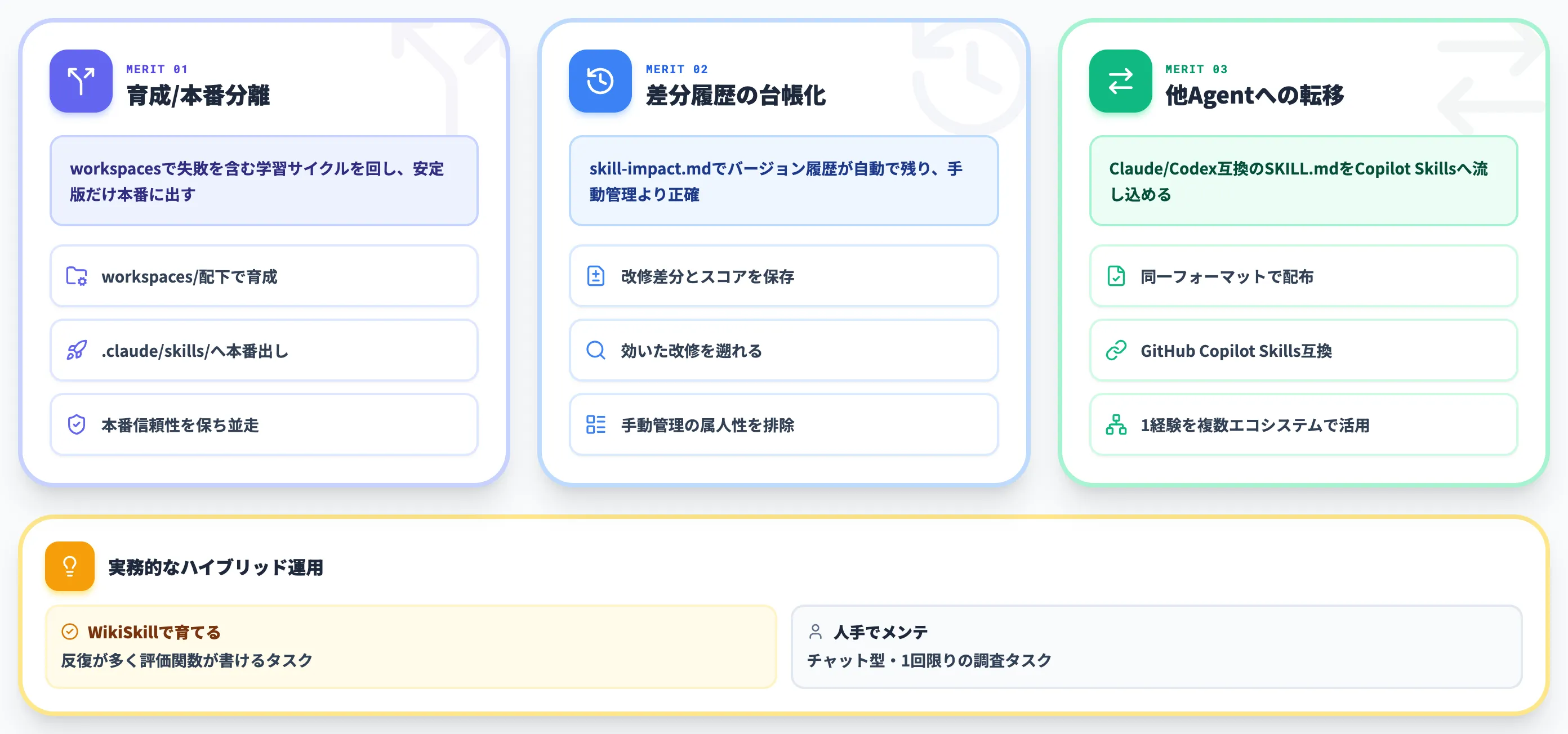Click the text 効いた改修を遡れる

pos(692,351)
